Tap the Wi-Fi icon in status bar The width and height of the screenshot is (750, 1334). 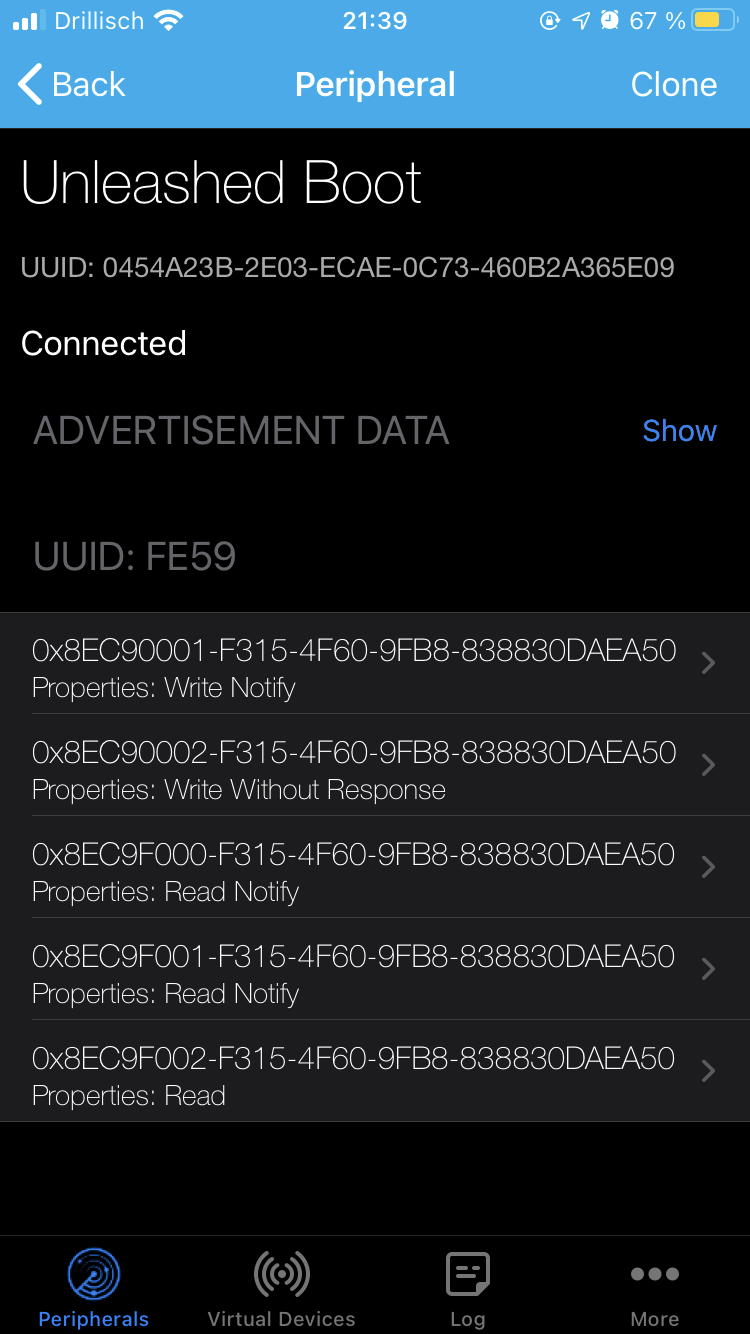[x=170, y=21]
